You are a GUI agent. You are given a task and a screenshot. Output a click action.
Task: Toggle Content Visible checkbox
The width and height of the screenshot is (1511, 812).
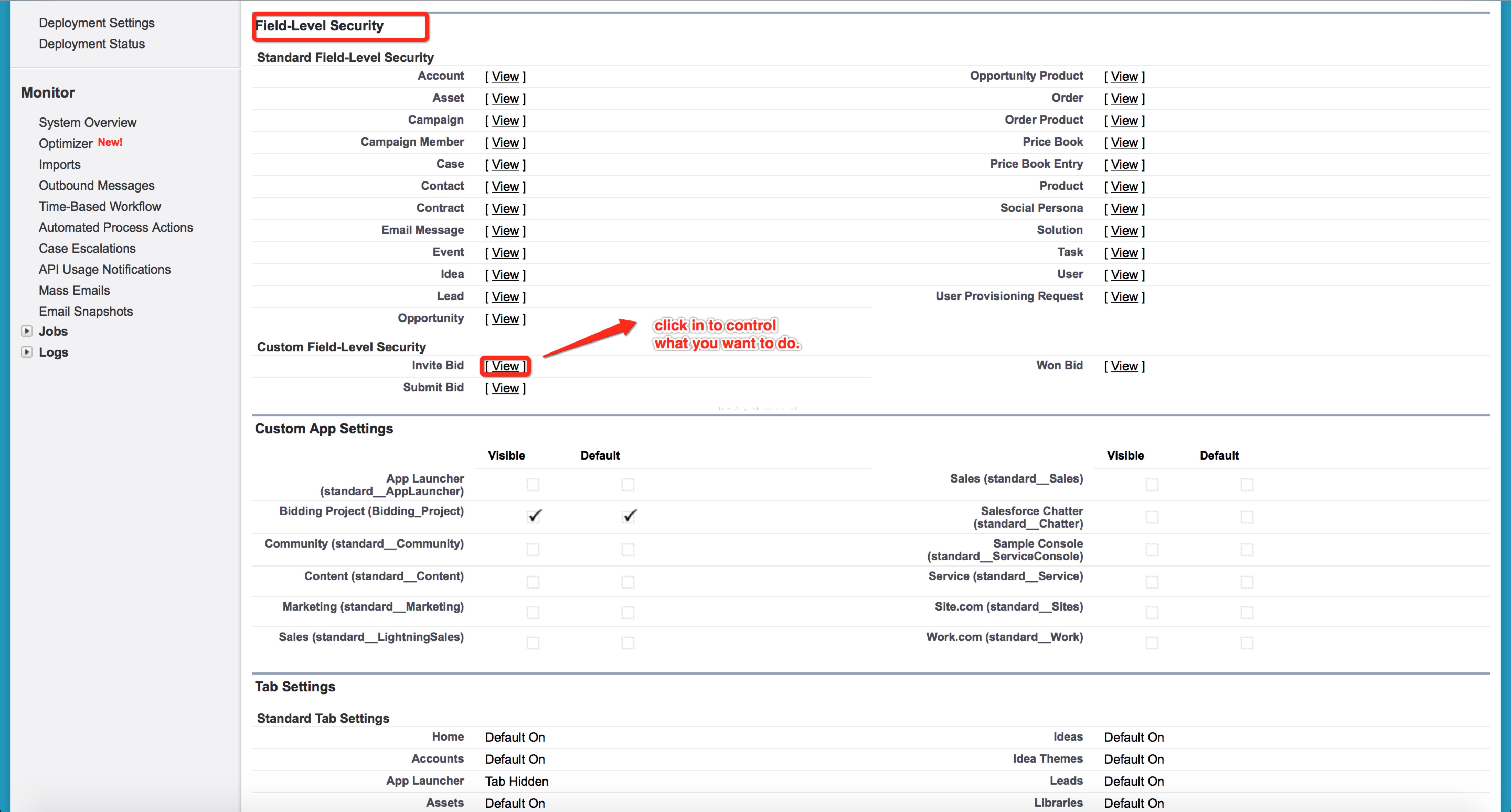(533, 582)
